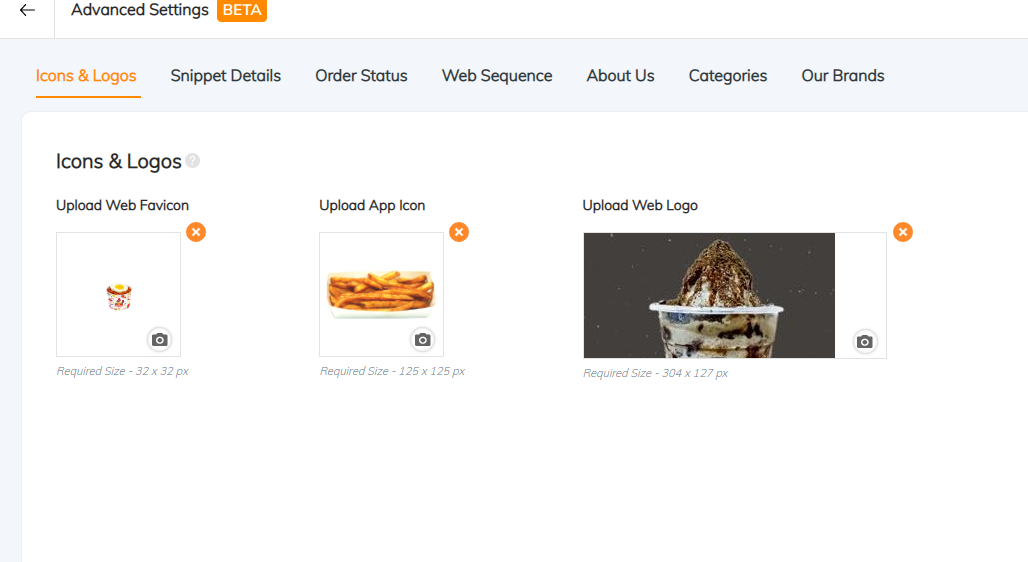Click the back arrow icon
This screenshot has height=562, width=1028.
[x=27, y=10]
